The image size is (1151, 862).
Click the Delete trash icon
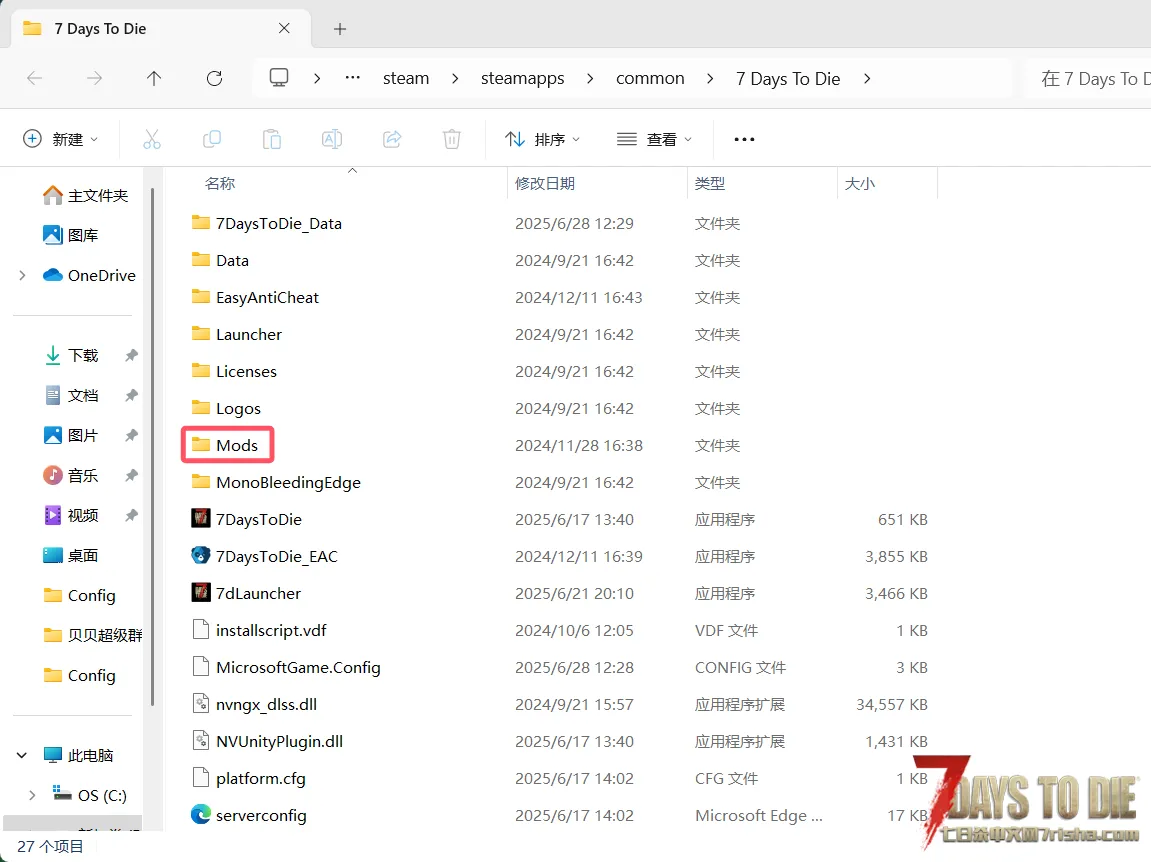coord(451,139)
